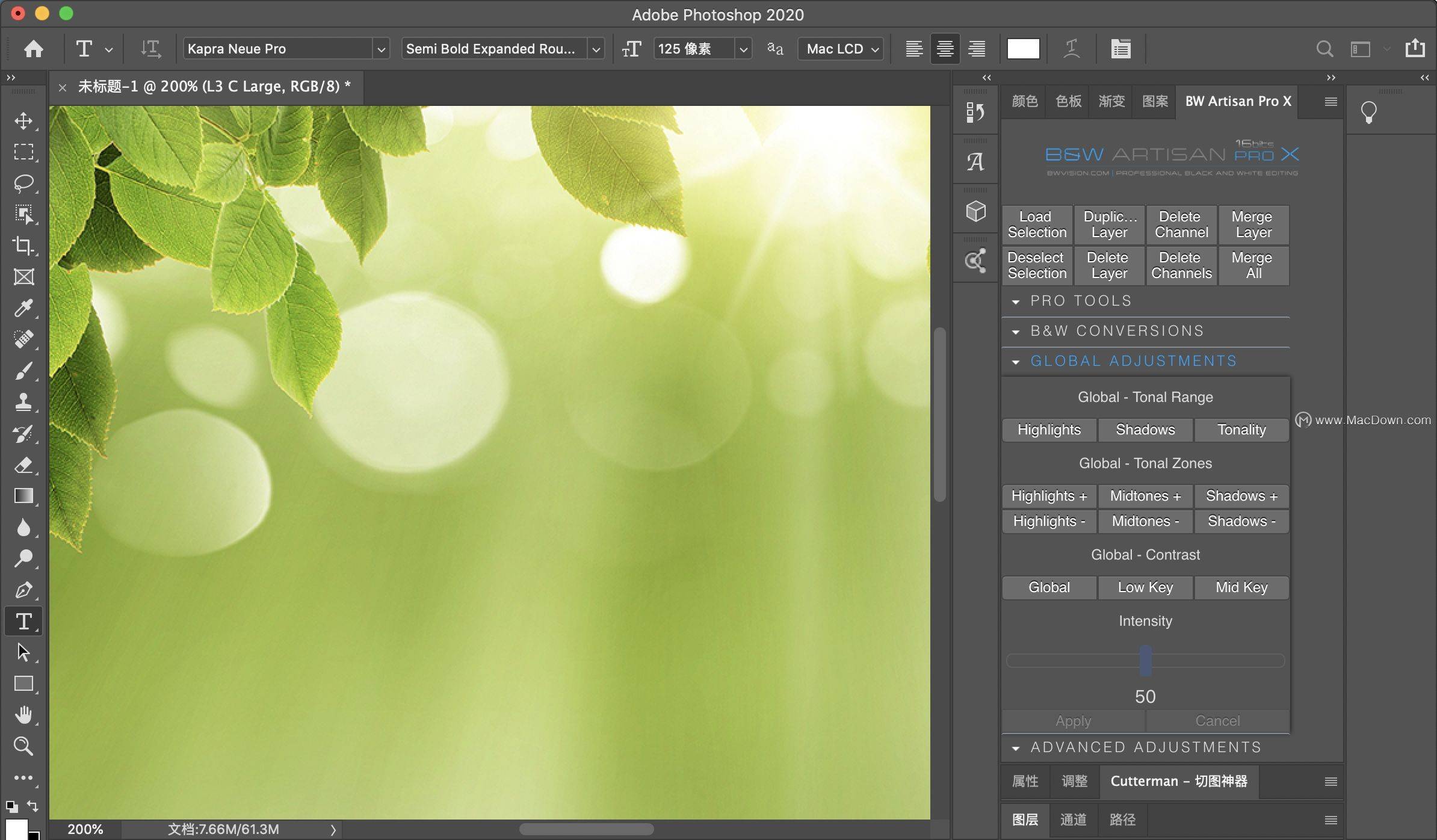This screenshot has width=1437, height=840.
Task: Toggle text orientation in options bar
Action: click(x=150, y=49)
